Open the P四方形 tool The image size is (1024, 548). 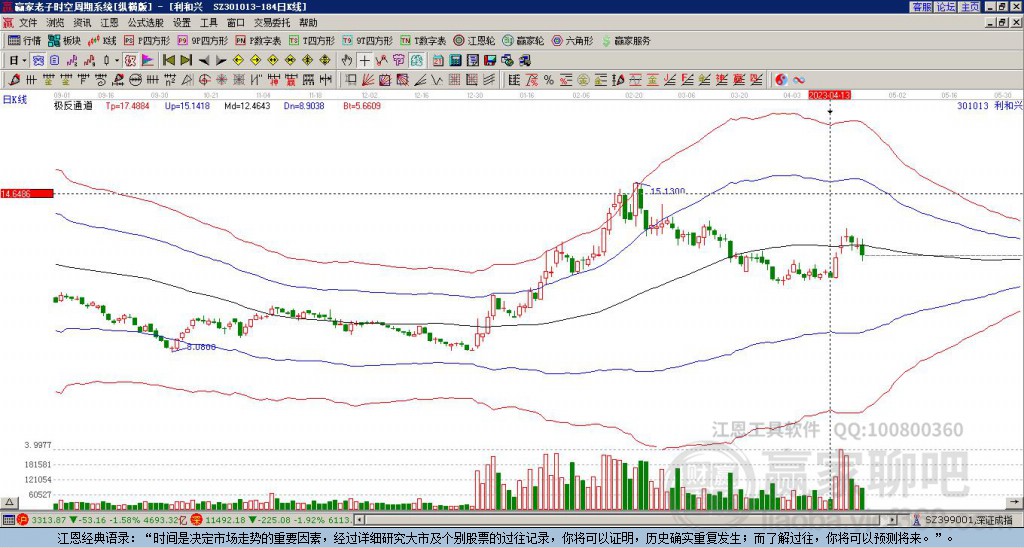147,40
